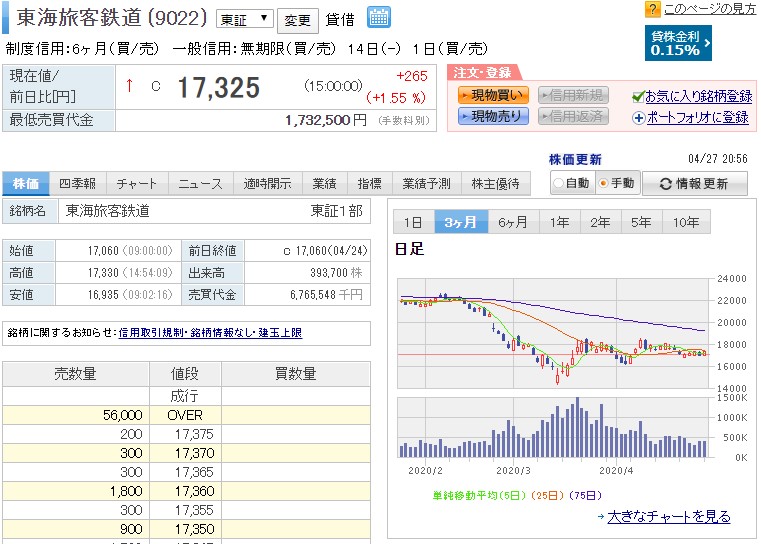The width and height of the screenshot is (761, 544).
Task: Click the 17,360 price in order book
Action: pyautogui.click(x=194, y=491)
